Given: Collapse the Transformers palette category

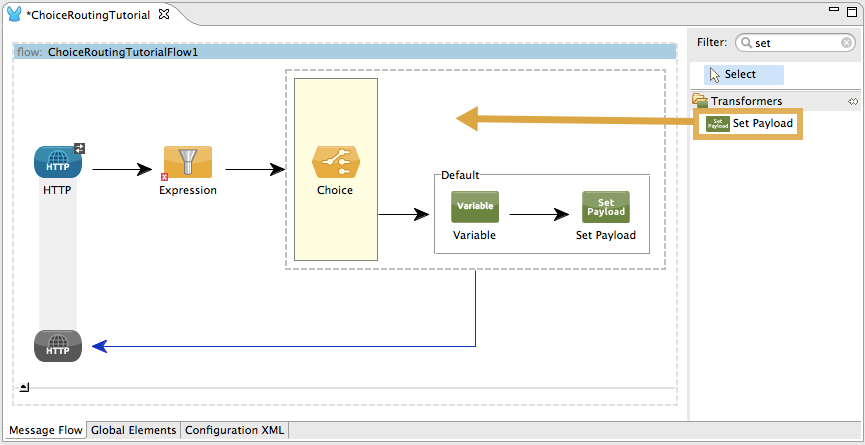Looking at the screenshot, I should pyautogui.click(x=701, y=101).
